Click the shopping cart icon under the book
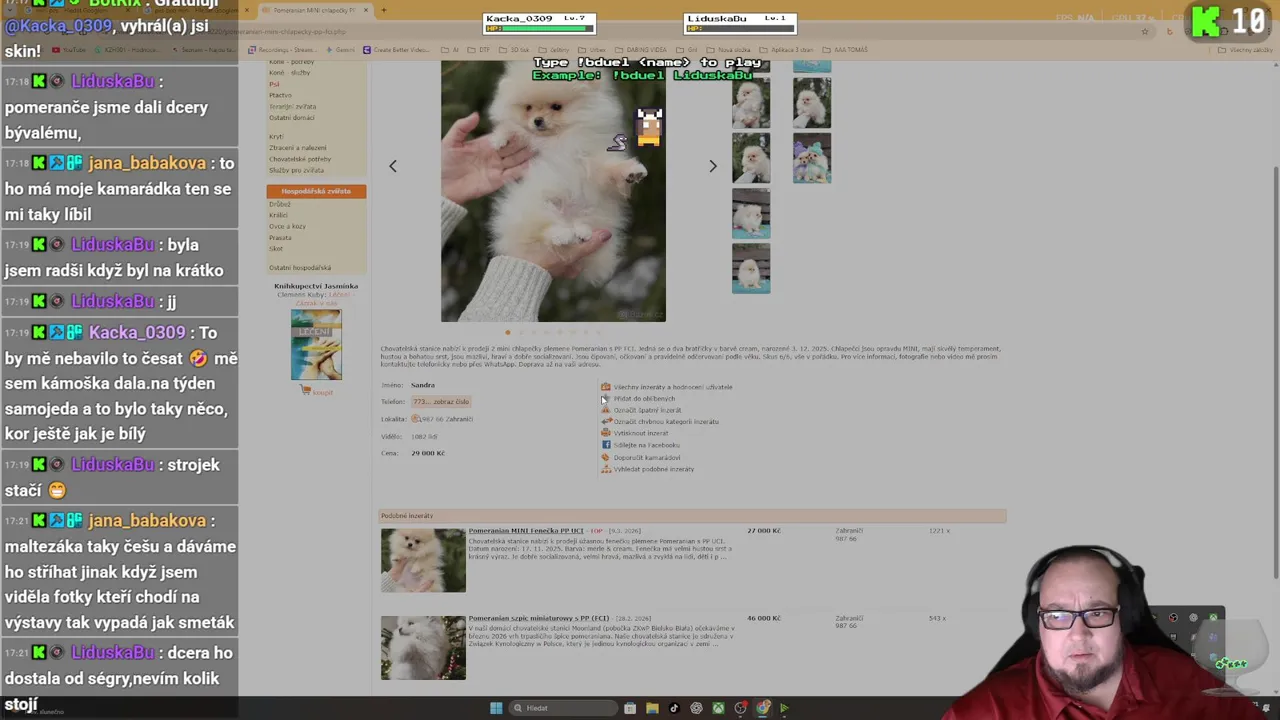Viewport: 1280px width, 720px height. (x=305, y=390)
